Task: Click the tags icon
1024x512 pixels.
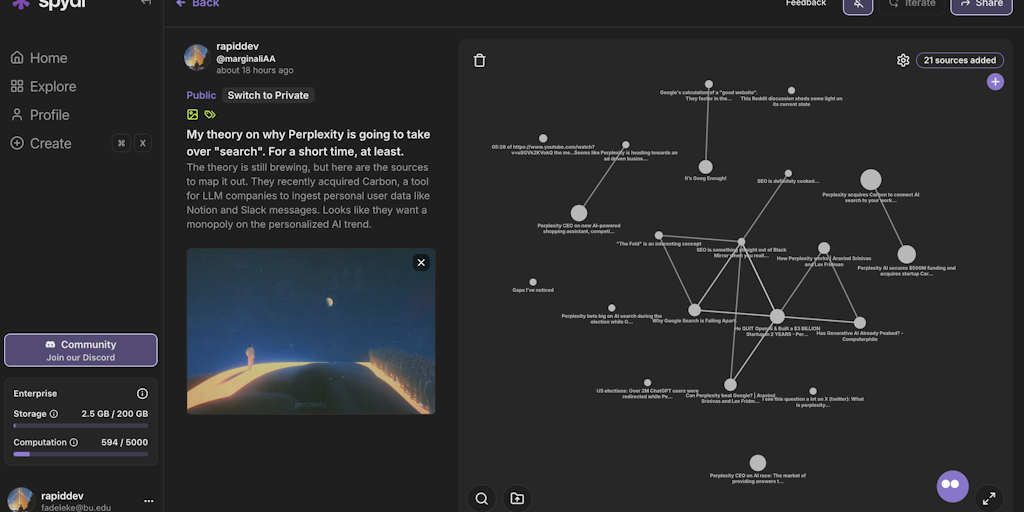Action: pos(210,114)
